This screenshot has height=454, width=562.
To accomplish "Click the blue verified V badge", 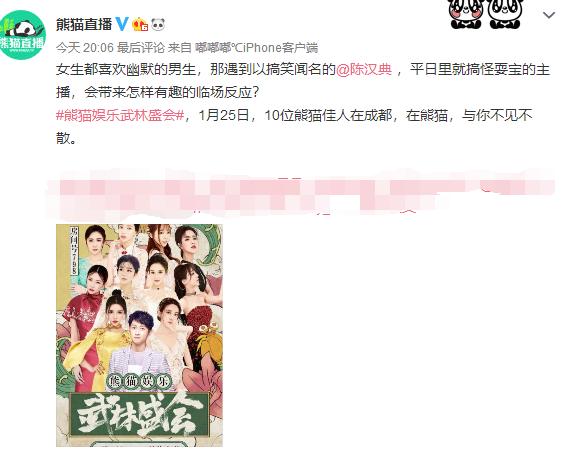I will tap(122, 24).
